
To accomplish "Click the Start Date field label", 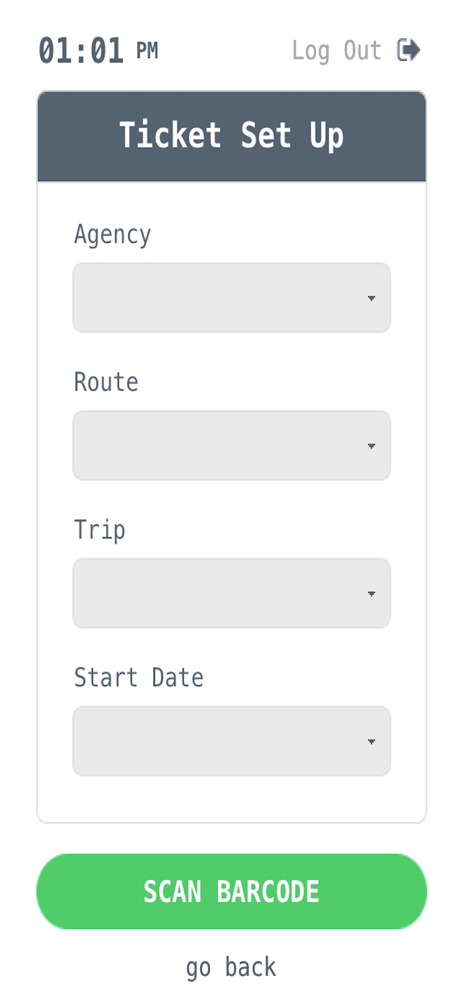I will (x=138, y=677).
